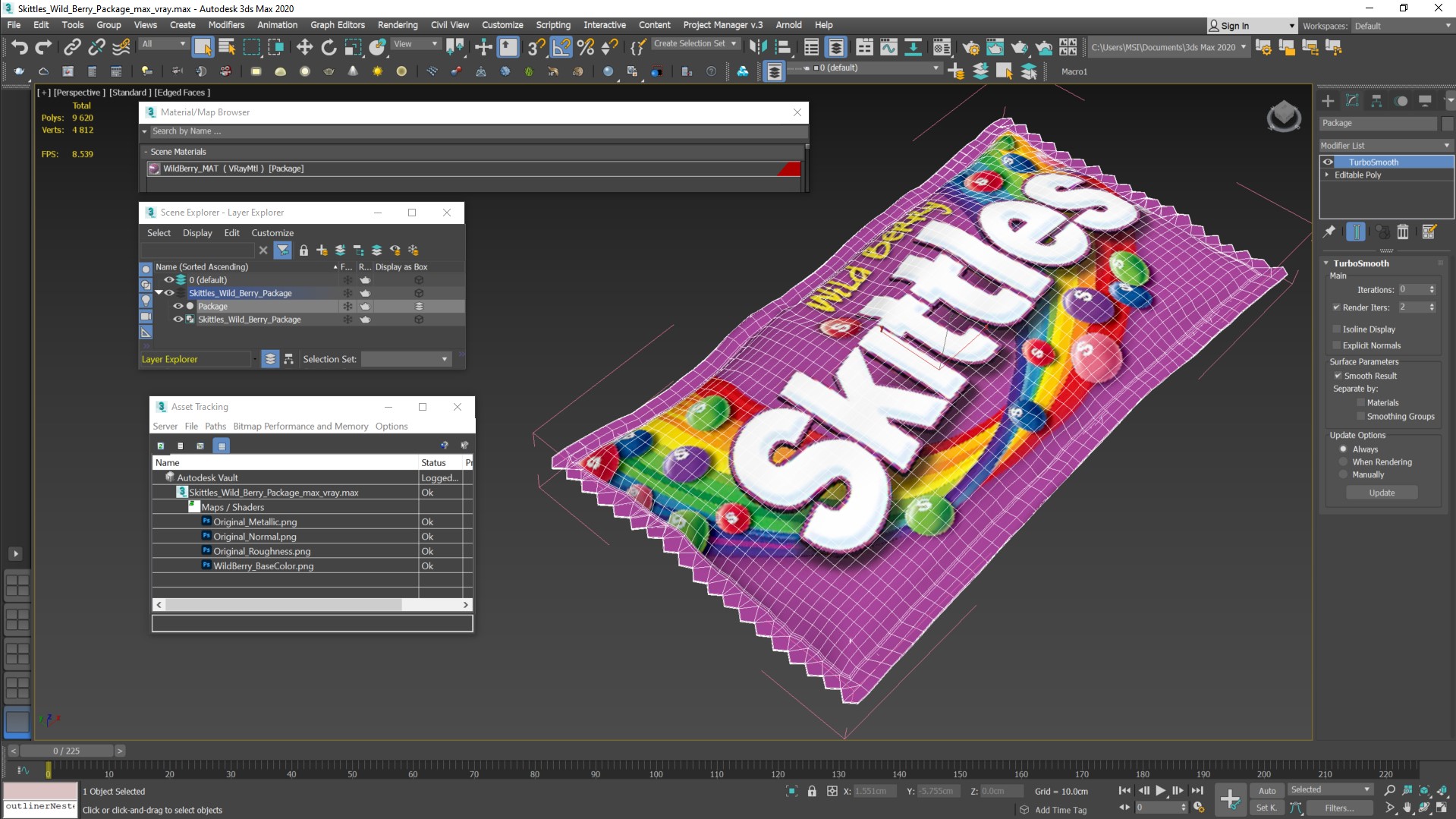Open the Hierarchy panel tab icon

[1376, 100]
